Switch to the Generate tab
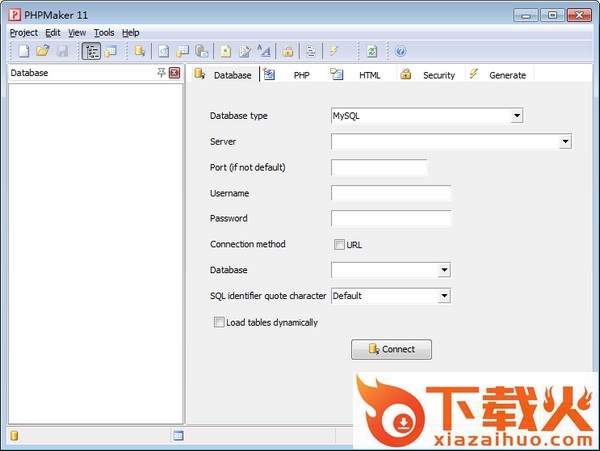600x451 pixels. pyautogui.click(x=499, y=74)
